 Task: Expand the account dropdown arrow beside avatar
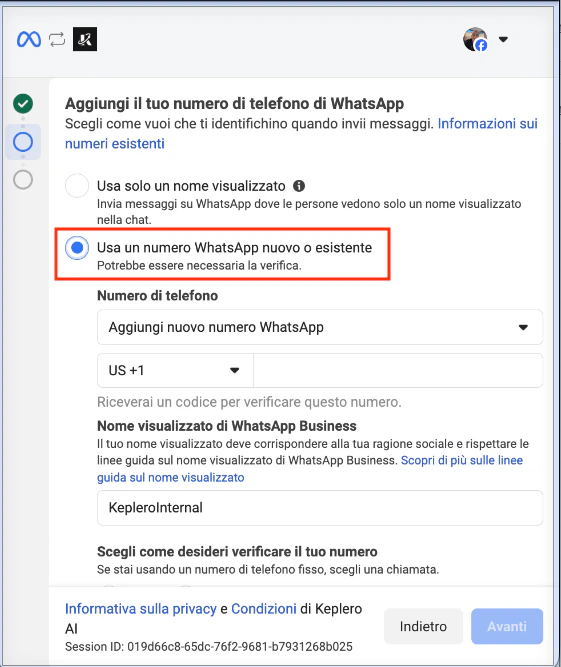[503, 40]
